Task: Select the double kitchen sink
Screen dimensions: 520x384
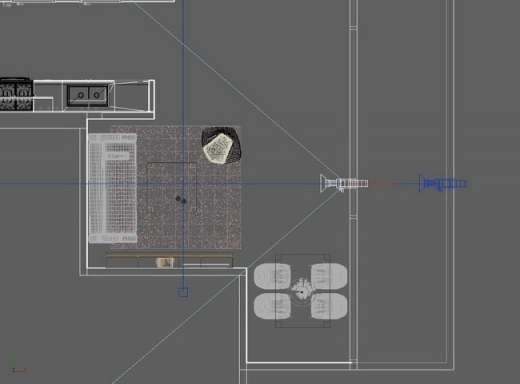Action: coord(88,95)
